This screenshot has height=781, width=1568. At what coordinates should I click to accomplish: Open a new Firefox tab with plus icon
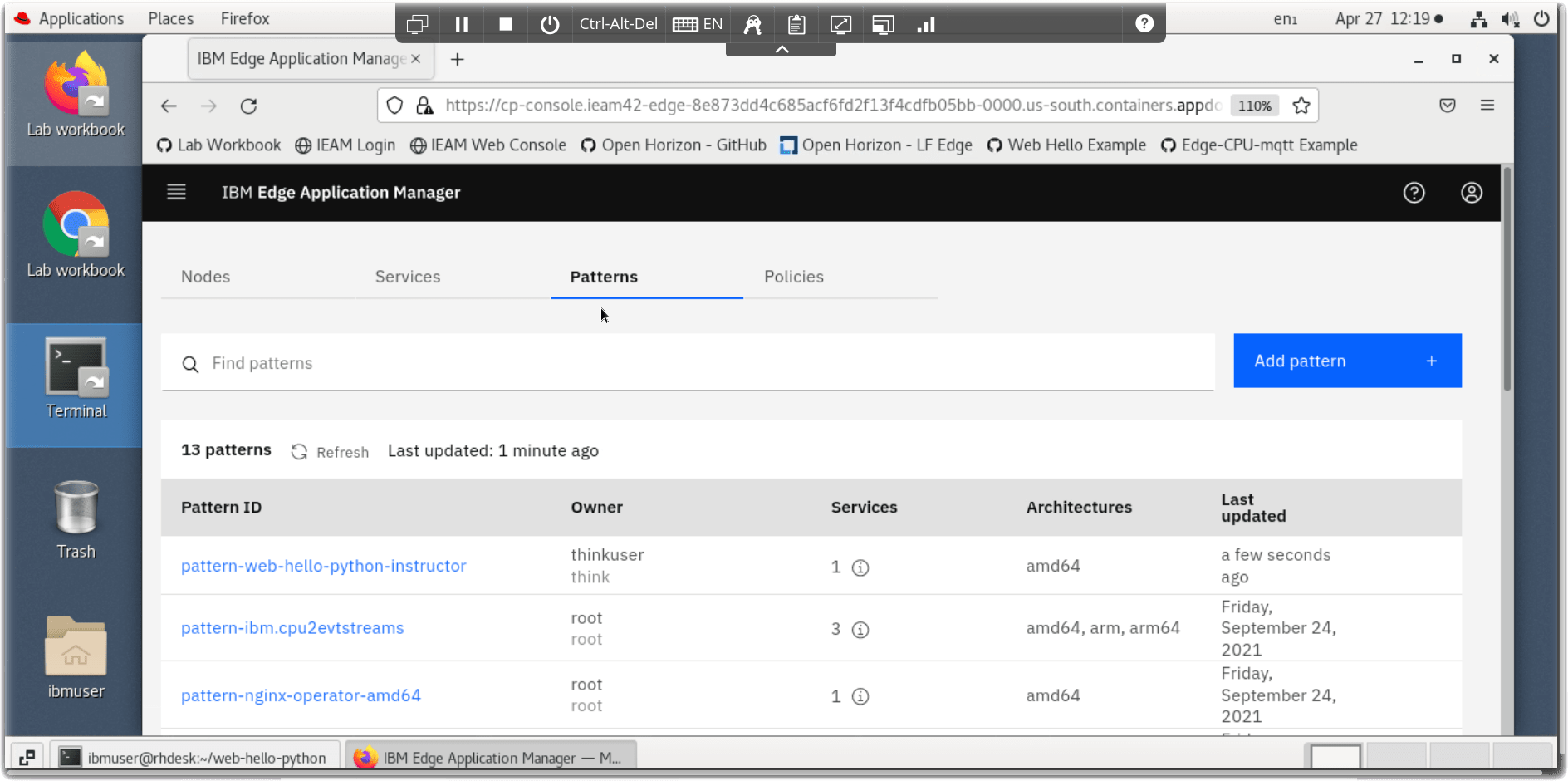tap(457, 59)
